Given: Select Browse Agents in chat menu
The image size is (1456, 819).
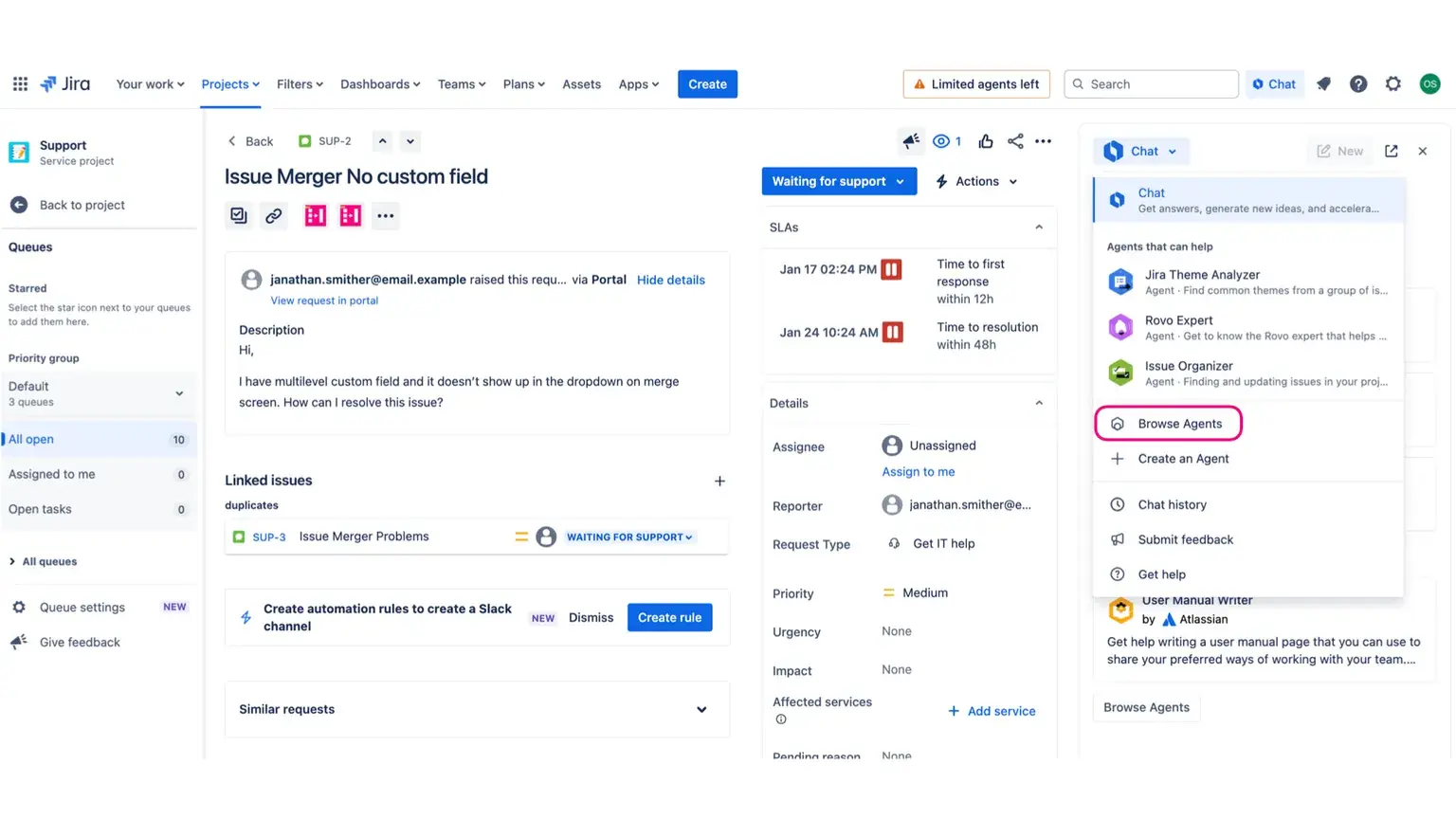Looking at the screenshot, I should click(1178, 424).
